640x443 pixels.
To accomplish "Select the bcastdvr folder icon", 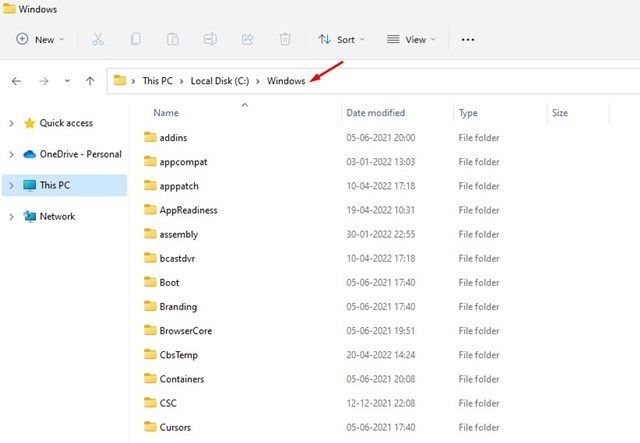I will (x=150, y=258).
